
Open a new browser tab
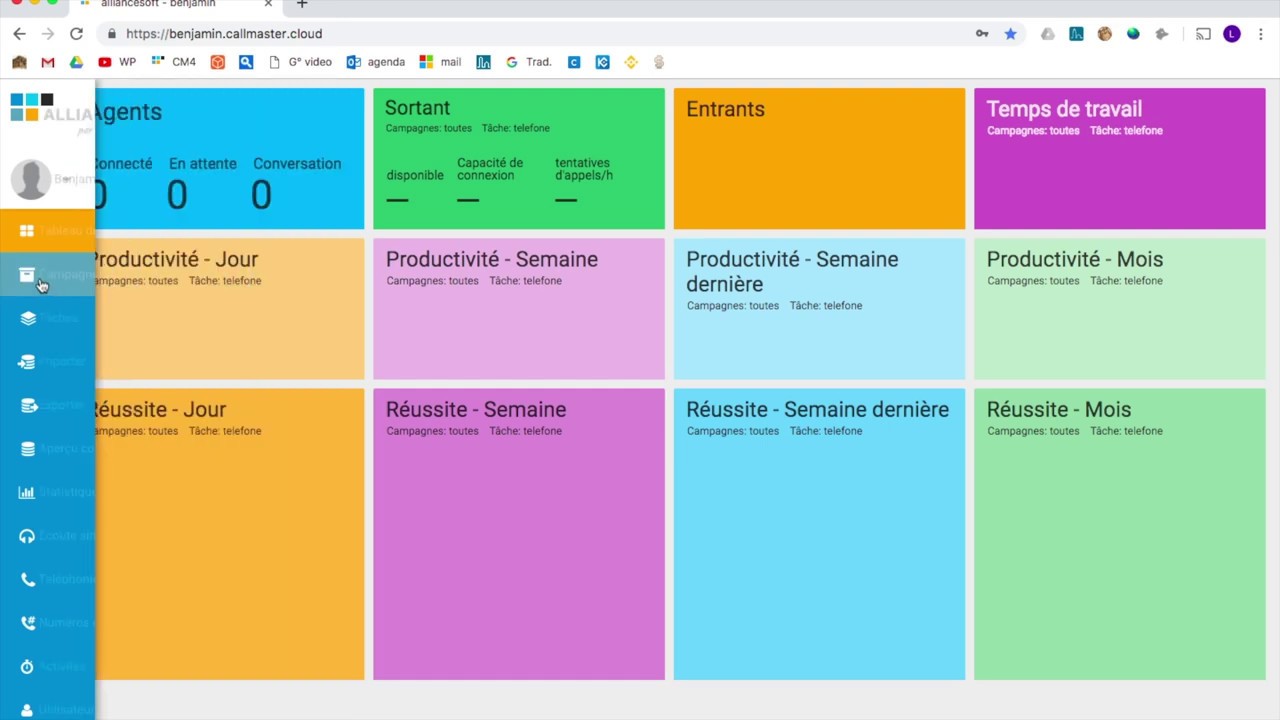click(x=302, y=5)
